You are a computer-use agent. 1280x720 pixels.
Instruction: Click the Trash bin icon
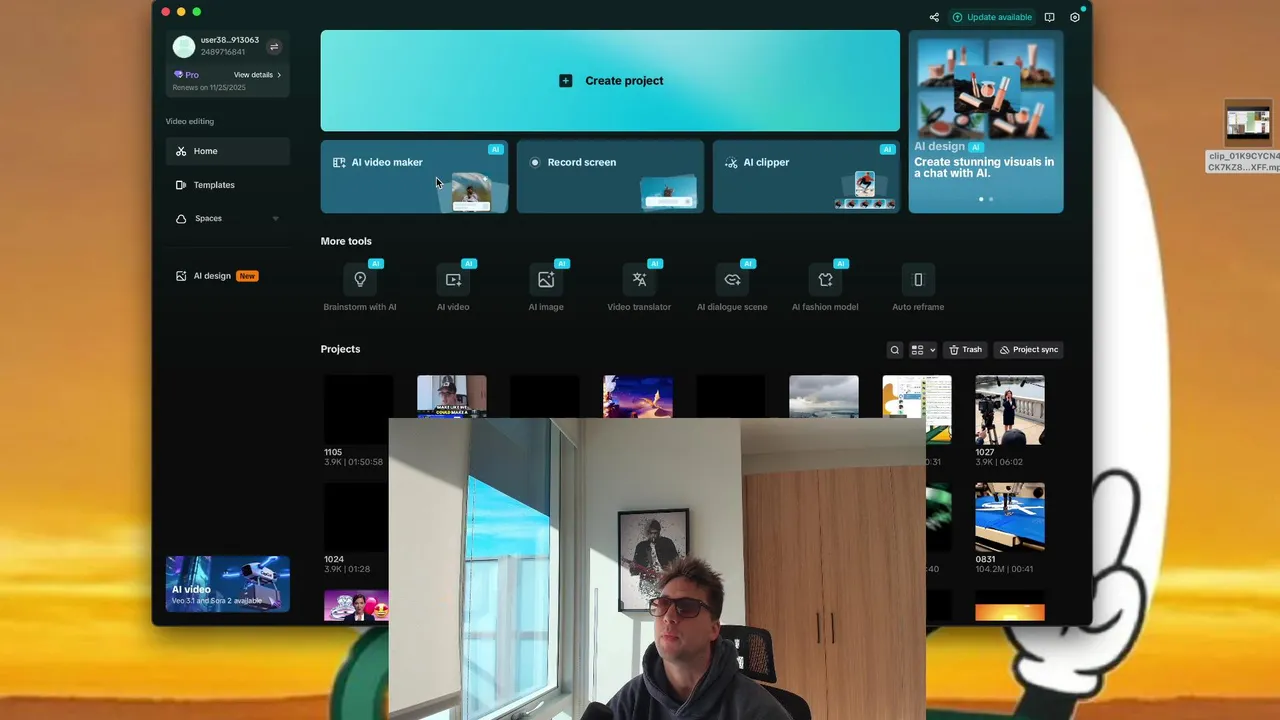pos(954,350)
